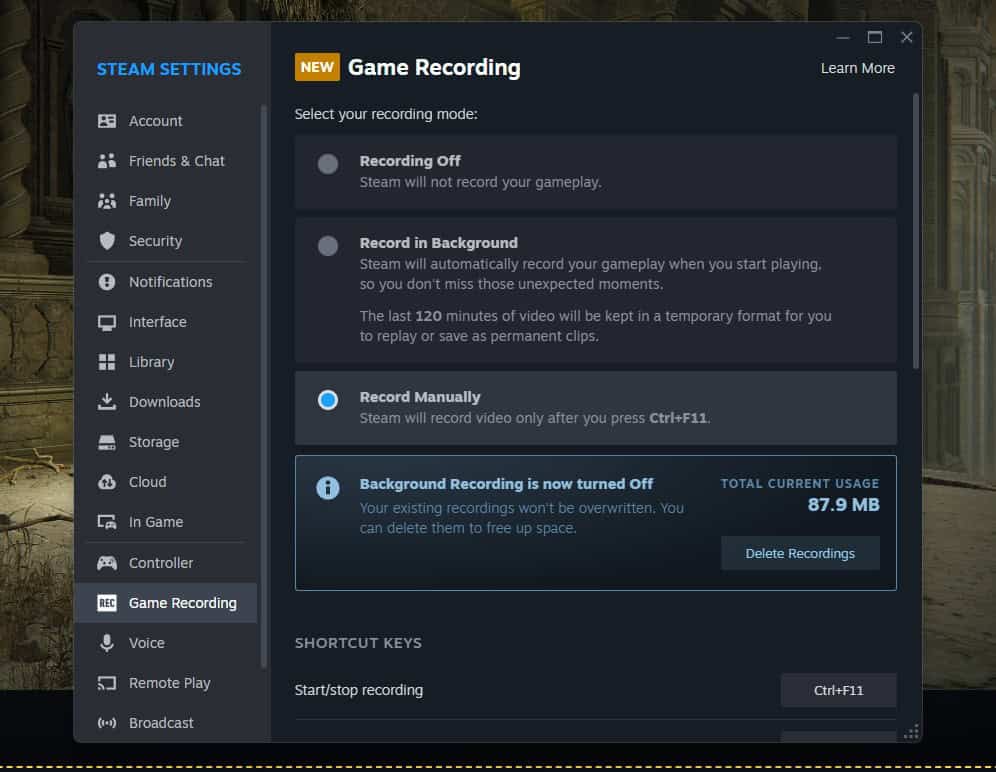Click the sidebar vertical scrollbar

(x=264, y=386)
